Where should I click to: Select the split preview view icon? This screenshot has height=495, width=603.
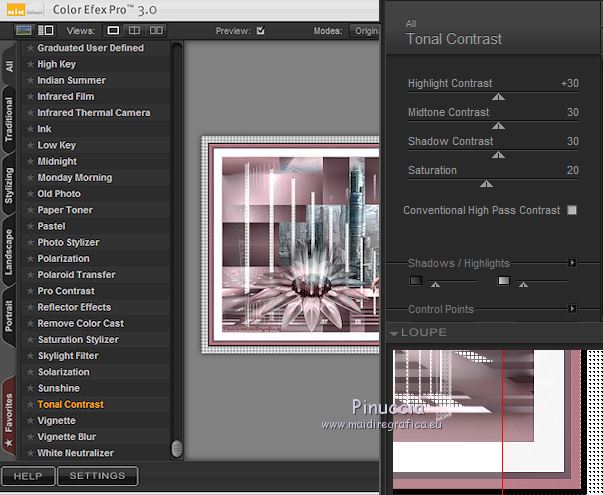click(x=134, y=30)
